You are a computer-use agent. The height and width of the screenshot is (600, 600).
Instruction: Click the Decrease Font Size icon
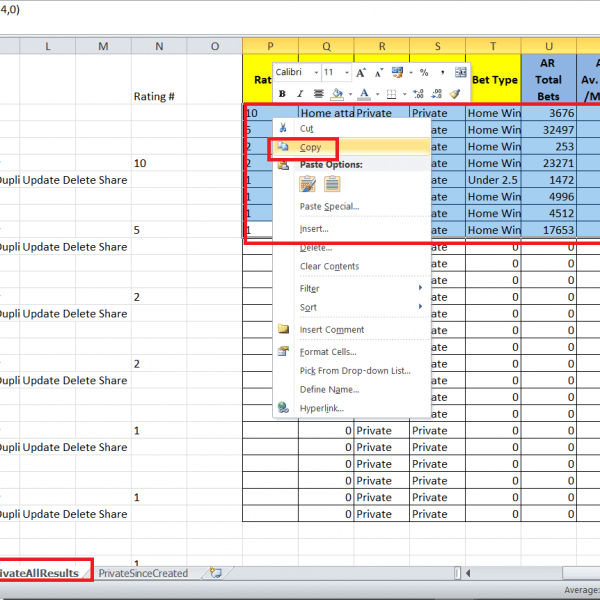[377, 72]
